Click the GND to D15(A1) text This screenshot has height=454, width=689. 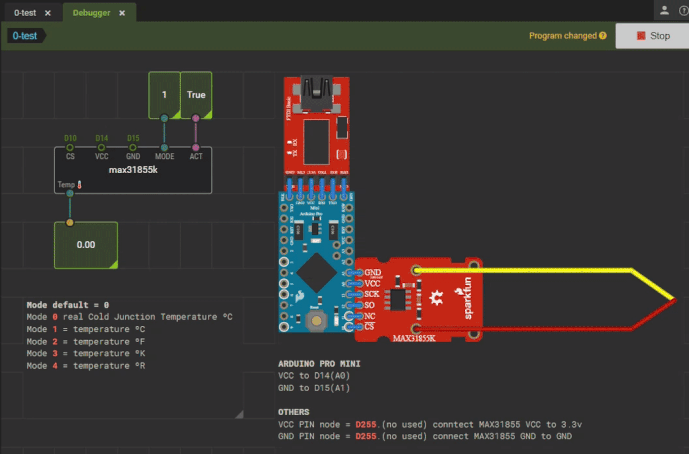(x=314, y=388)
